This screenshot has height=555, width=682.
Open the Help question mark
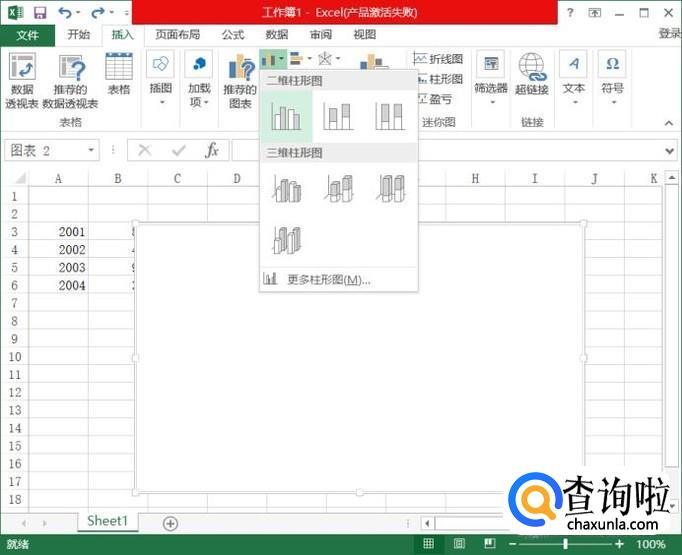pyautogui.click(x=570, y=13)
